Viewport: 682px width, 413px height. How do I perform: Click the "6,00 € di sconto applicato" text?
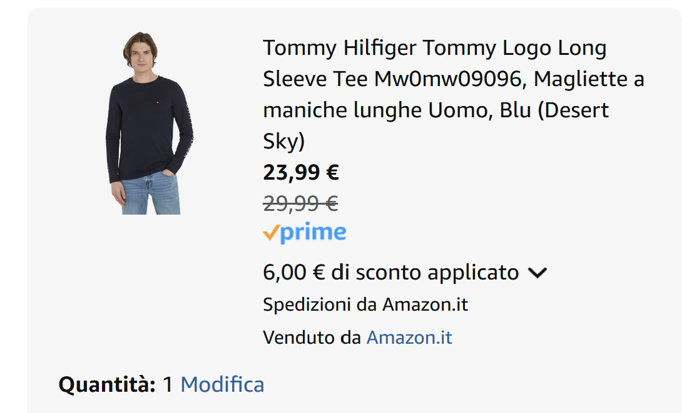(x=391, y=272)
